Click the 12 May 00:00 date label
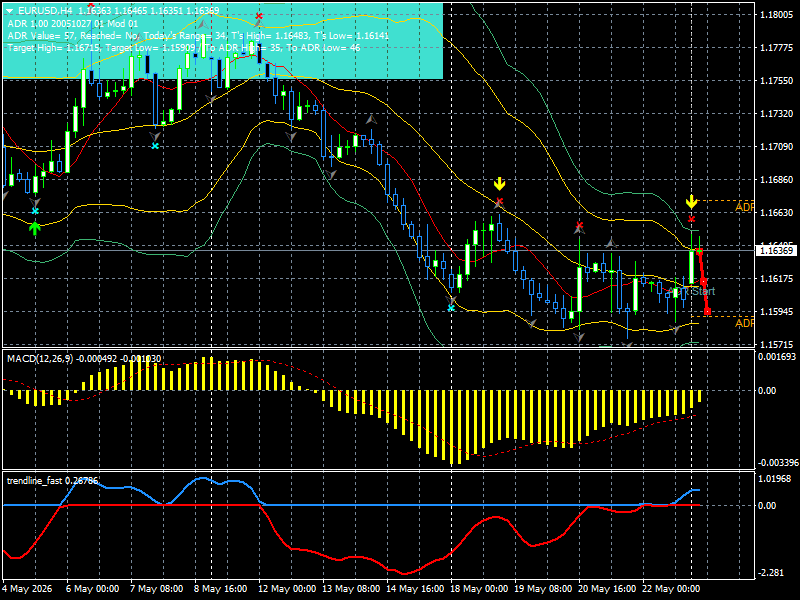 pos(287,589)
